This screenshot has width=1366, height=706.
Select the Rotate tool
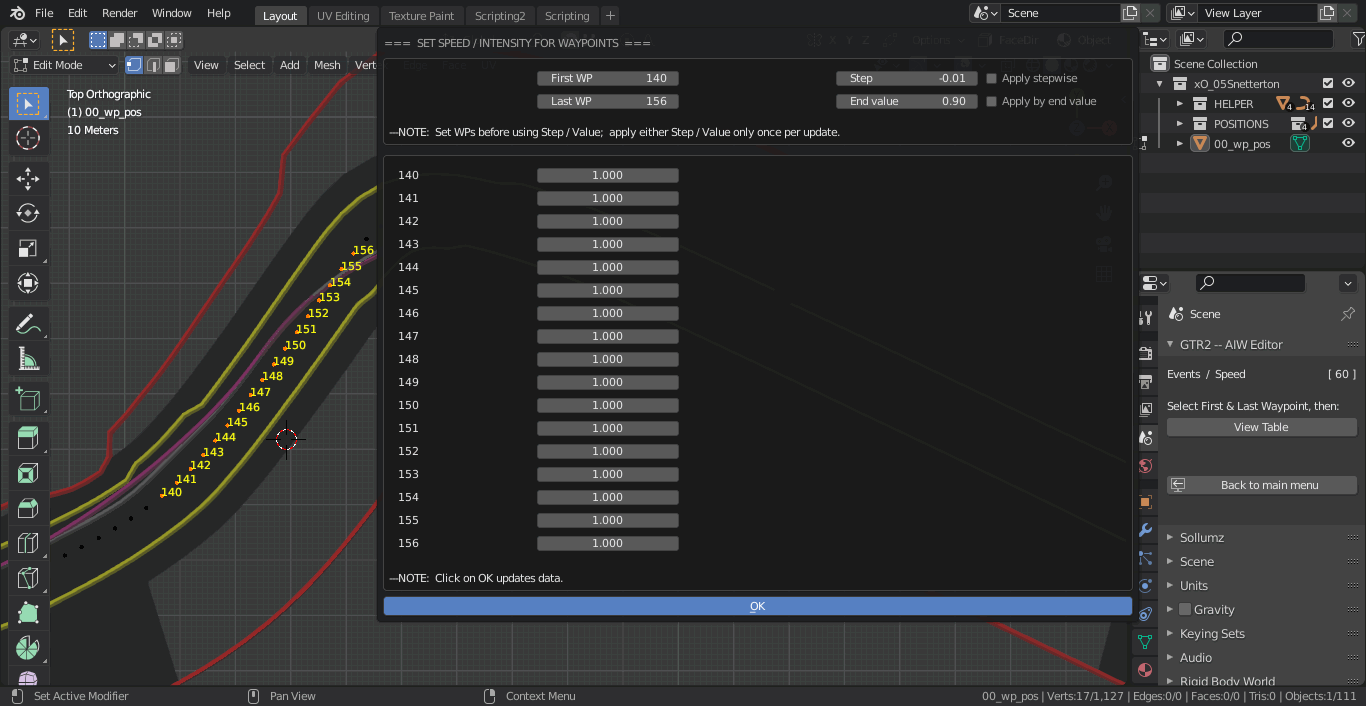(28, 213)
